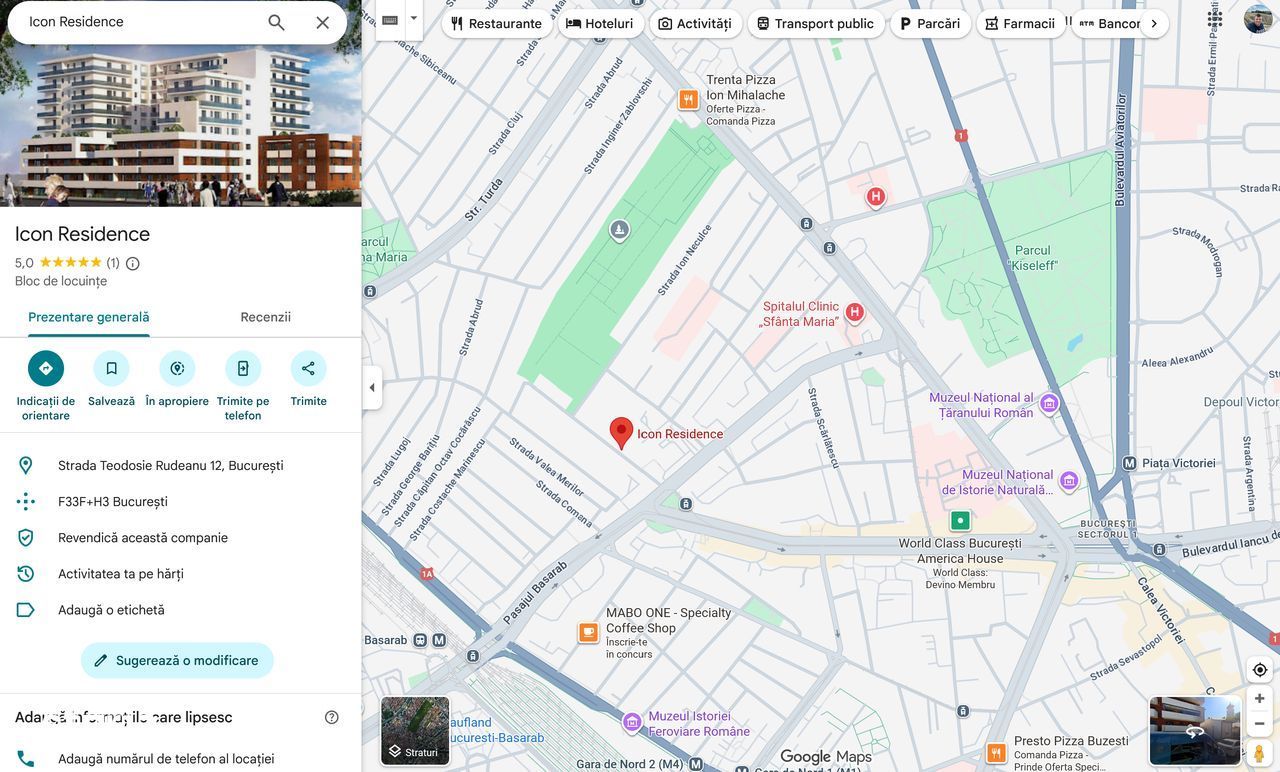The image size is (1280, 772).
Task: Toggle the Straturi layers satellite view
Action: point(415,731)
